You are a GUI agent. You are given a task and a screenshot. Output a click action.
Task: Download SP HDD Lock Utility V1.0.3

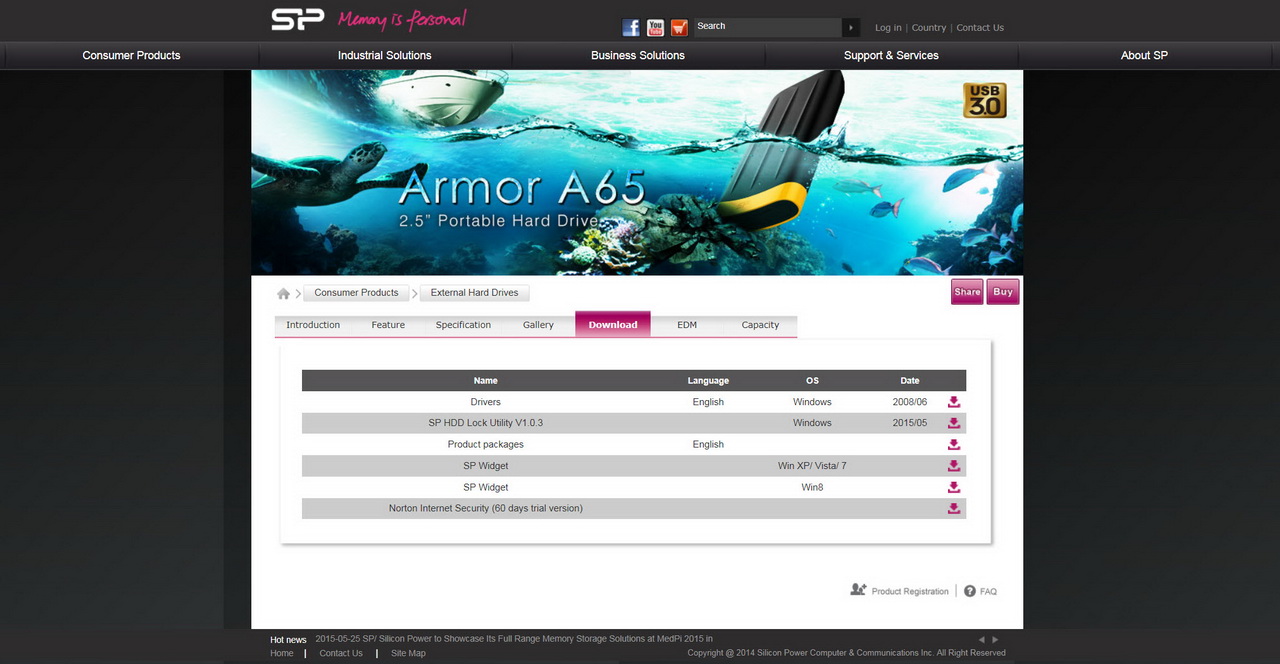954,423
